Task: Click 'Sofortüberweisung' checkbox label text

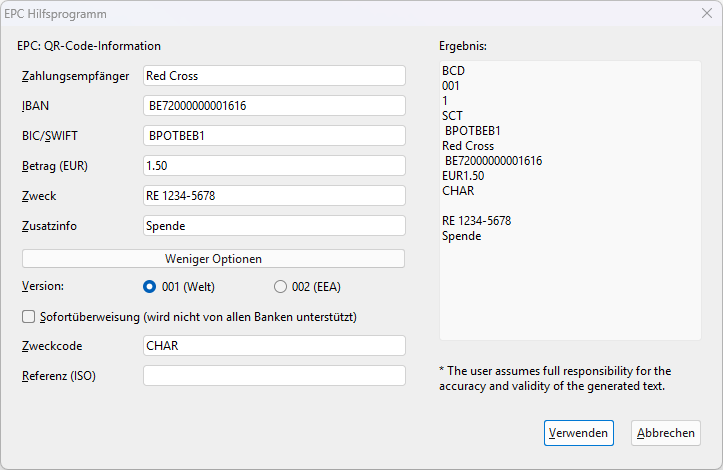Action: coord(198,317)
